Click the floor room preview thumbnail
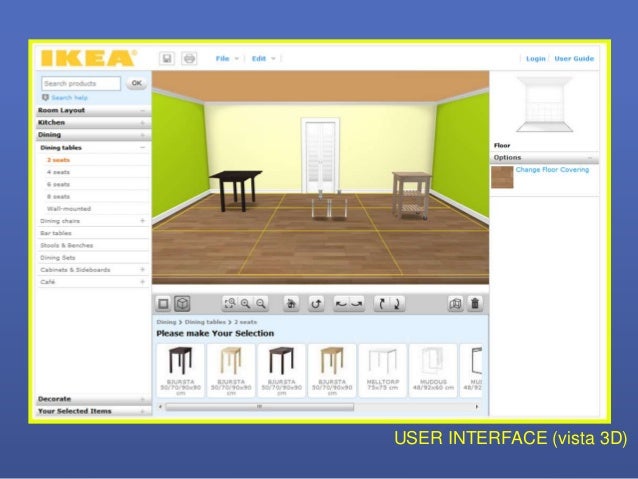Screen dimensions: 638x479 click(544, 105)
